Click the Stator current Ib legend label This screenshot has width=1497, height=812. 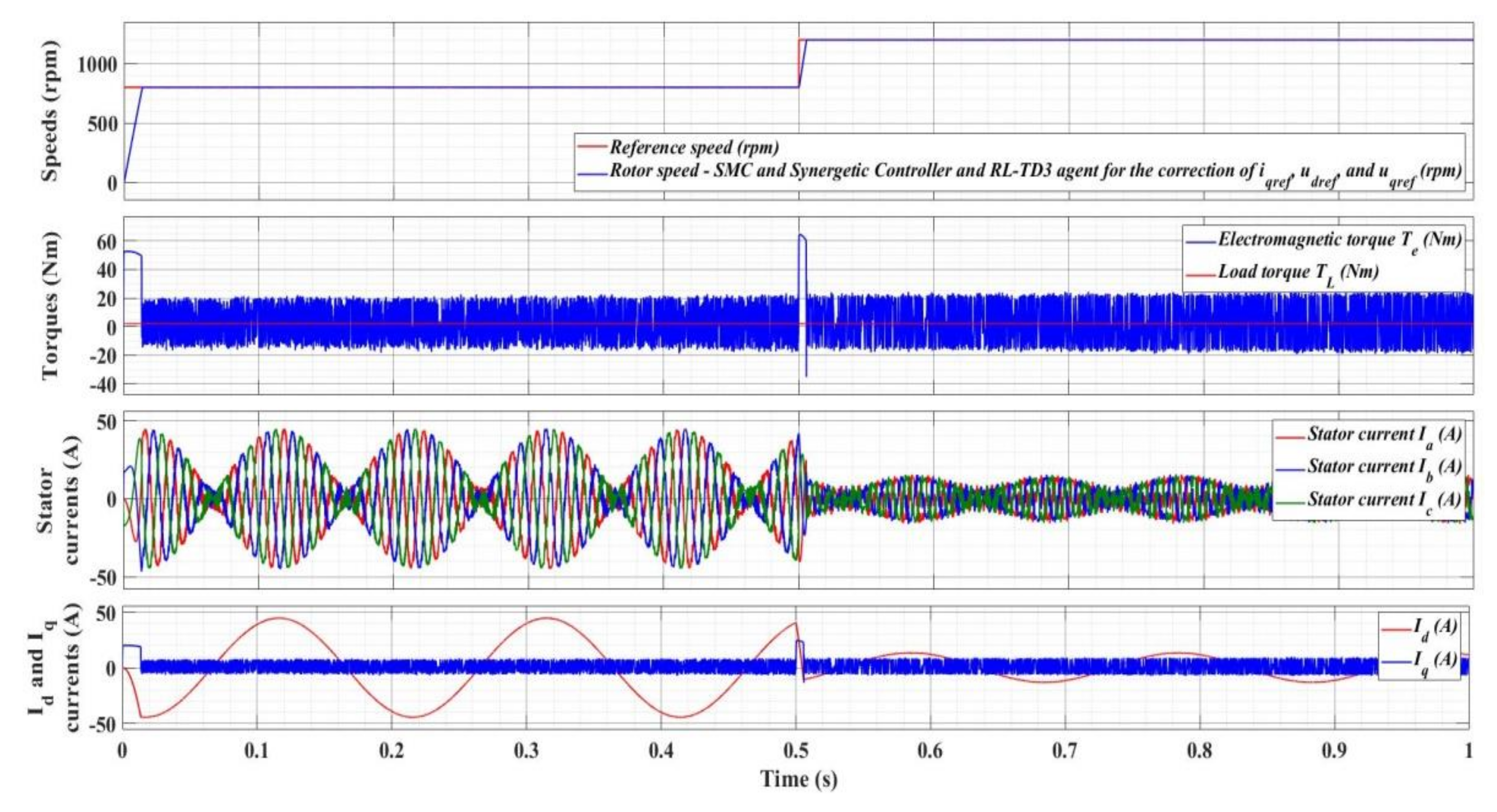[1384, 467]
